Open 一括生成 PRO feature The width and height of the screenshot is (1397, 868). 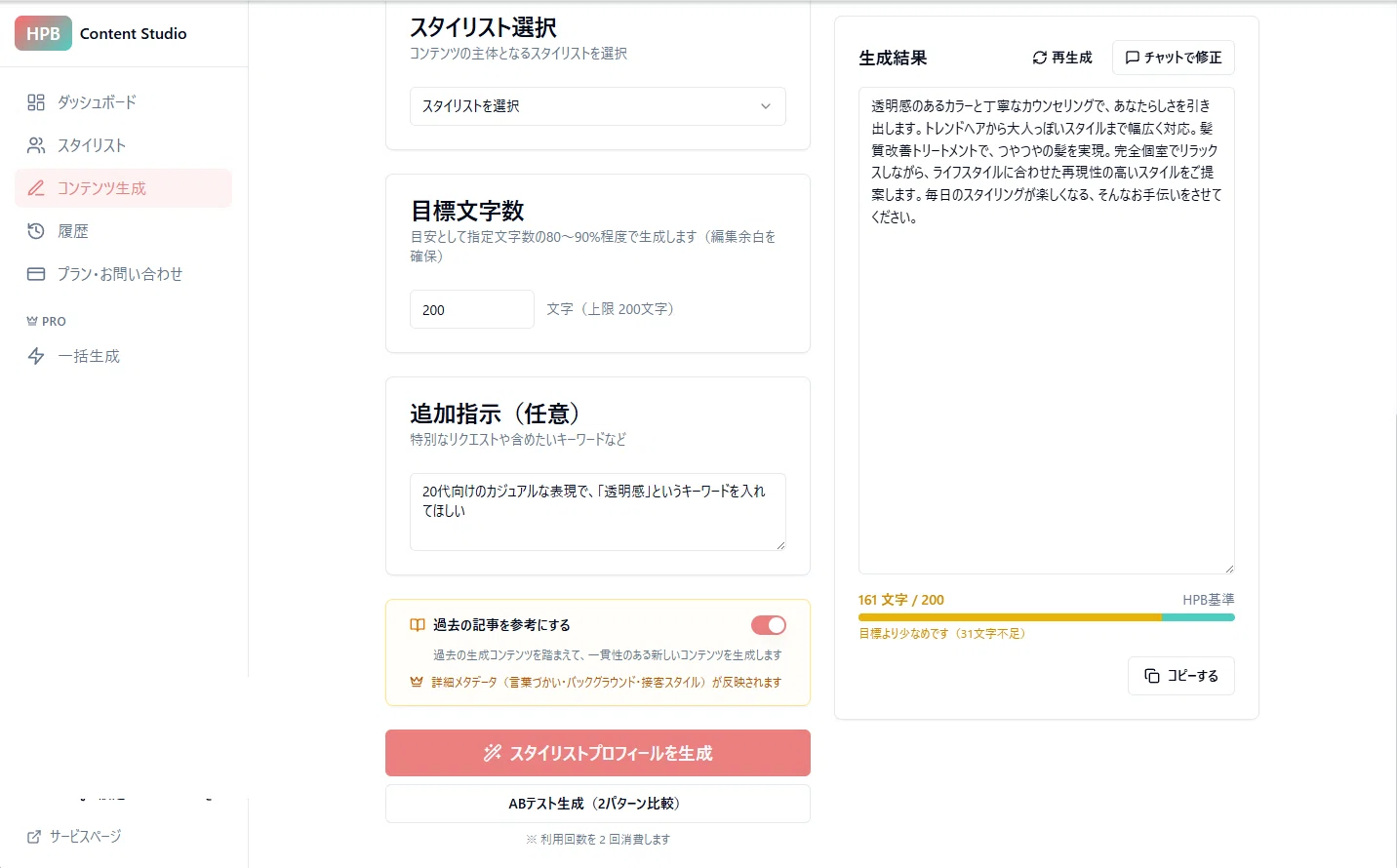tap(124, 356)
